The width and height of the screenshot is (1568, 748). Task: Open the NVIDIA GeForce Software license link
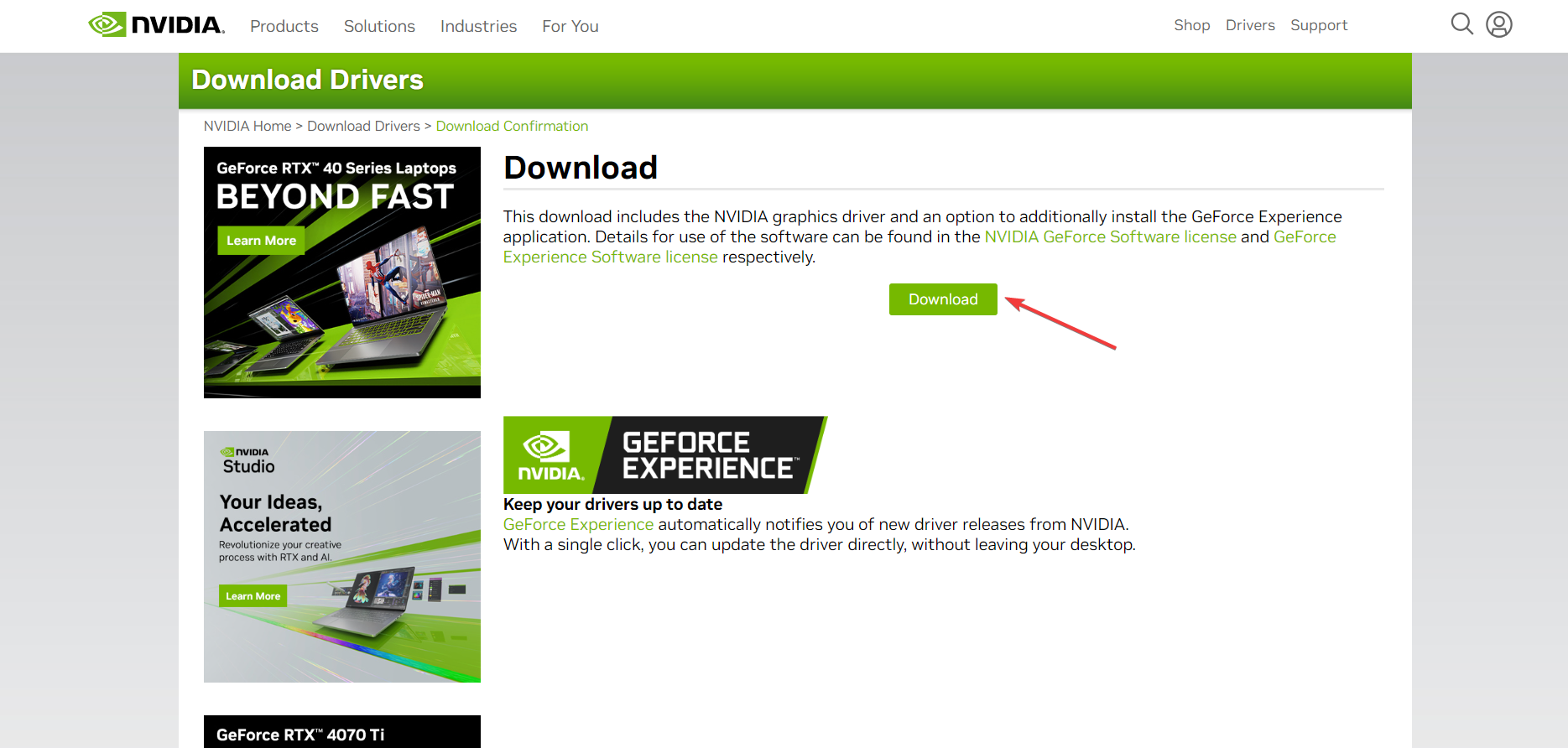pyautogui.click(x=1110, y=236)
